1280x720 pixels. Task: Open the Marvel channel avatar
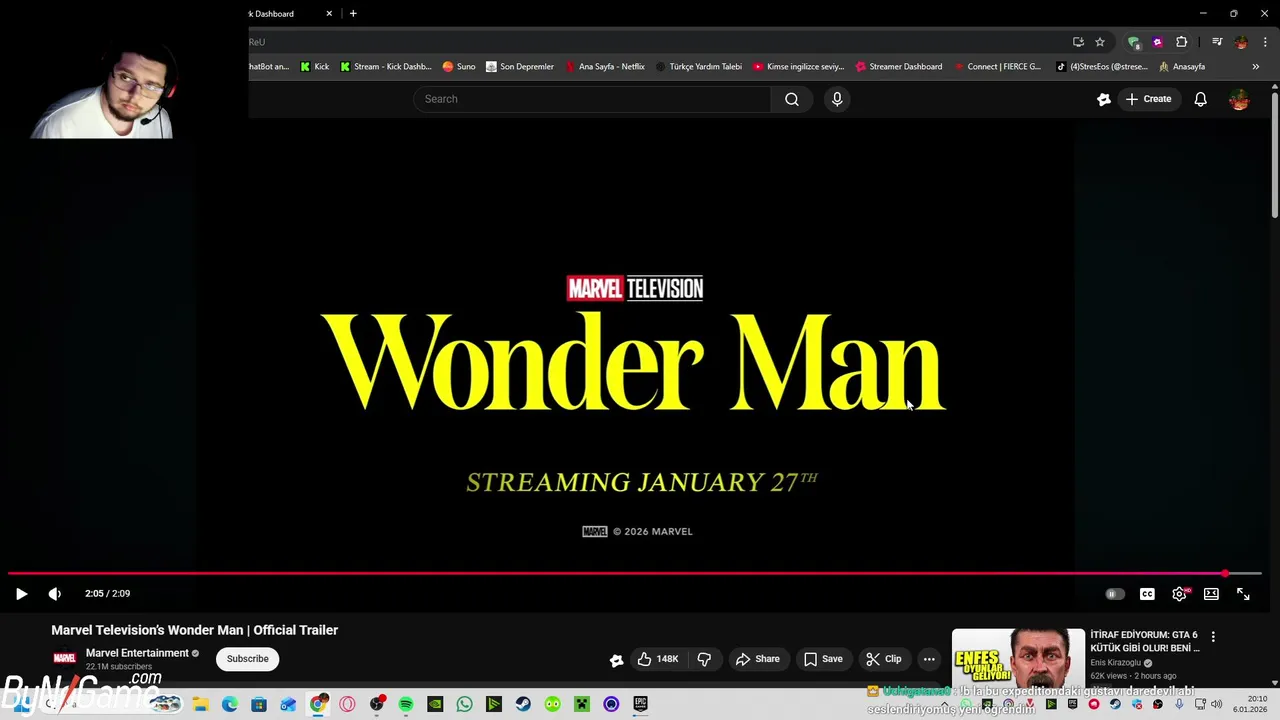click(65, 658)
